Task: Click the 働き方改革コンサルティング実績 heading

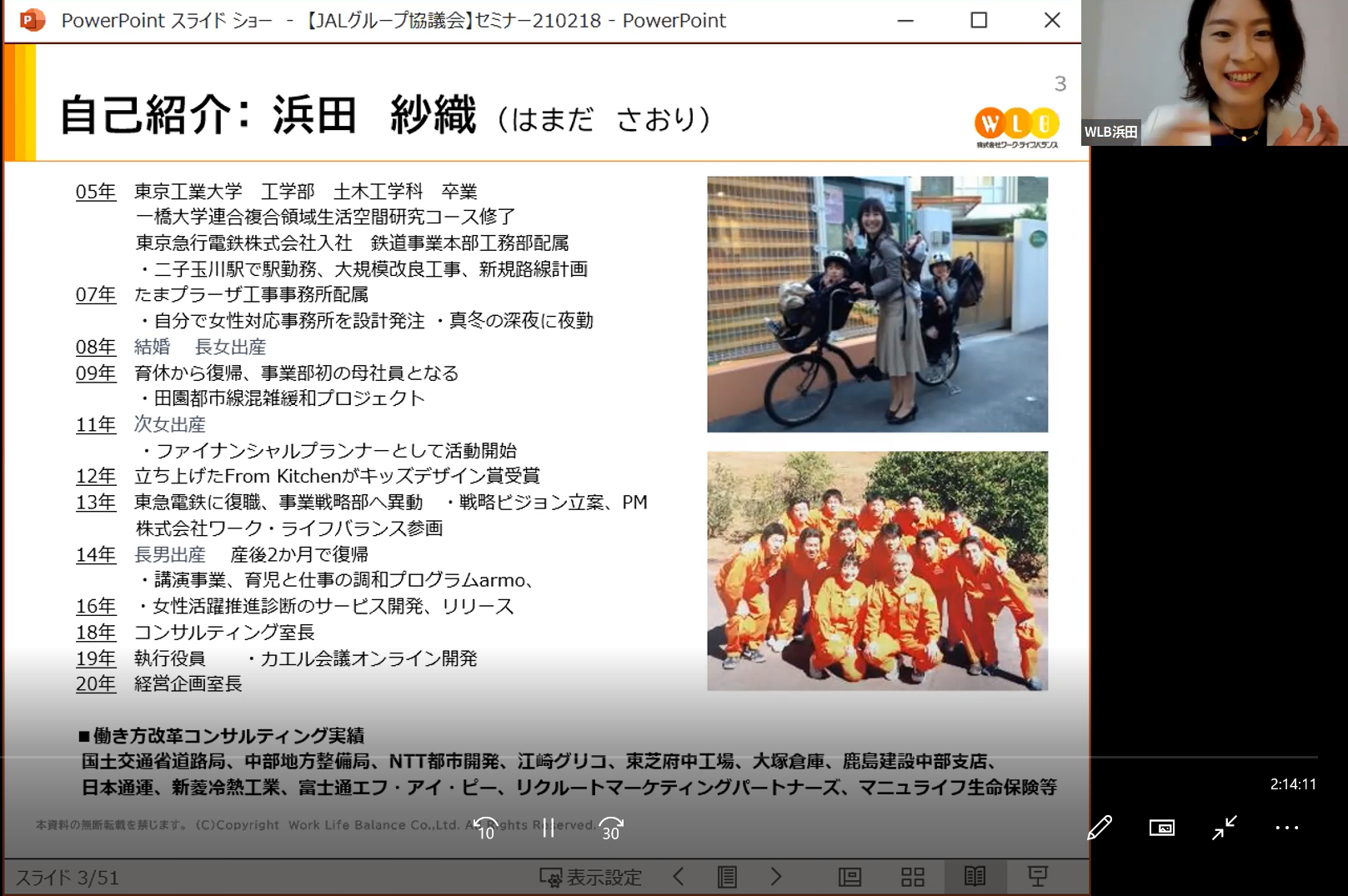Action: 221,736
